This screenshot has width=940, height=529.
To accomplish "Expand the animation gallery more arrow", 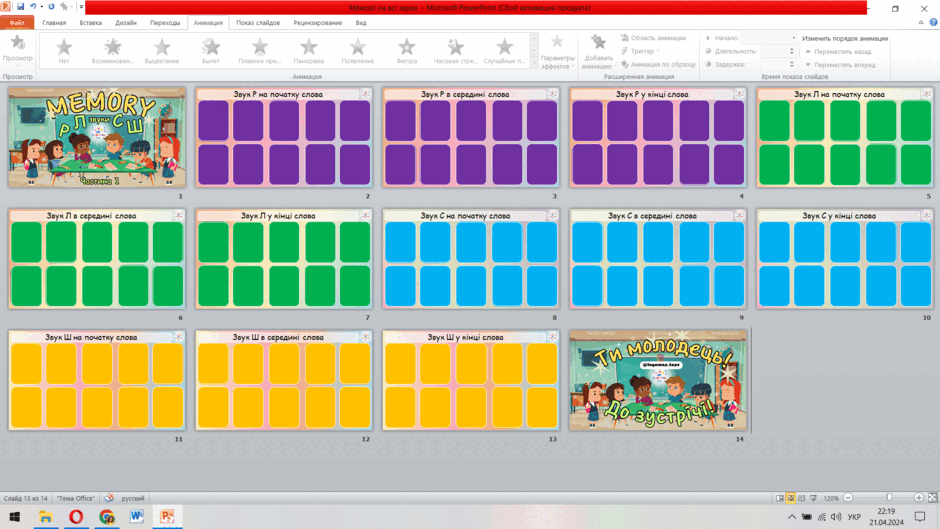I will [x=534, y=63].
